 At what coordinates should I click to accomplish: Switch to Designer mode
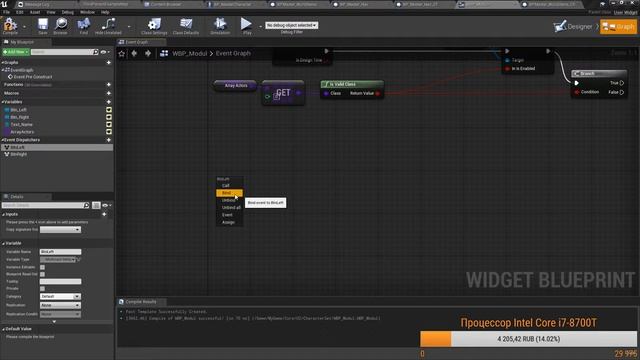pyautogui.click(x=573, y=27)
